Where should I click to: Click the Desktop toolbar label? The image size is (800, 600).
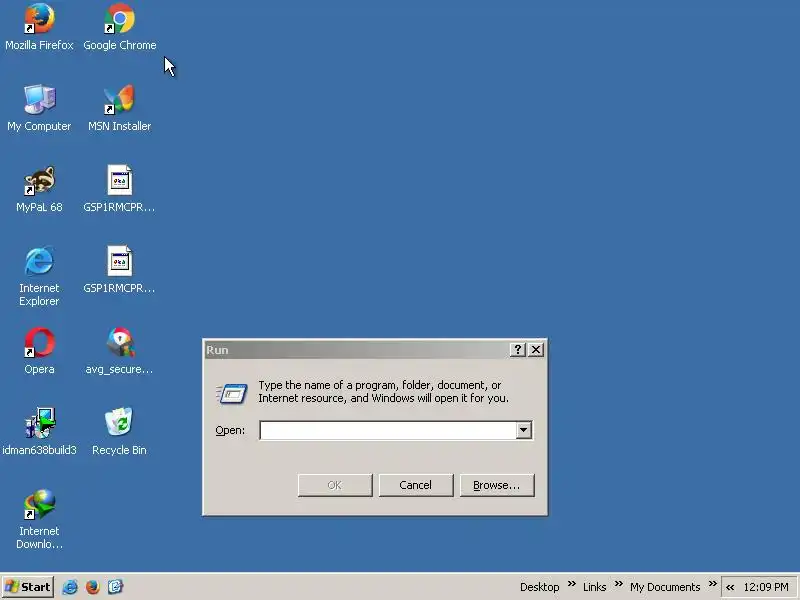tap(539, 587)
